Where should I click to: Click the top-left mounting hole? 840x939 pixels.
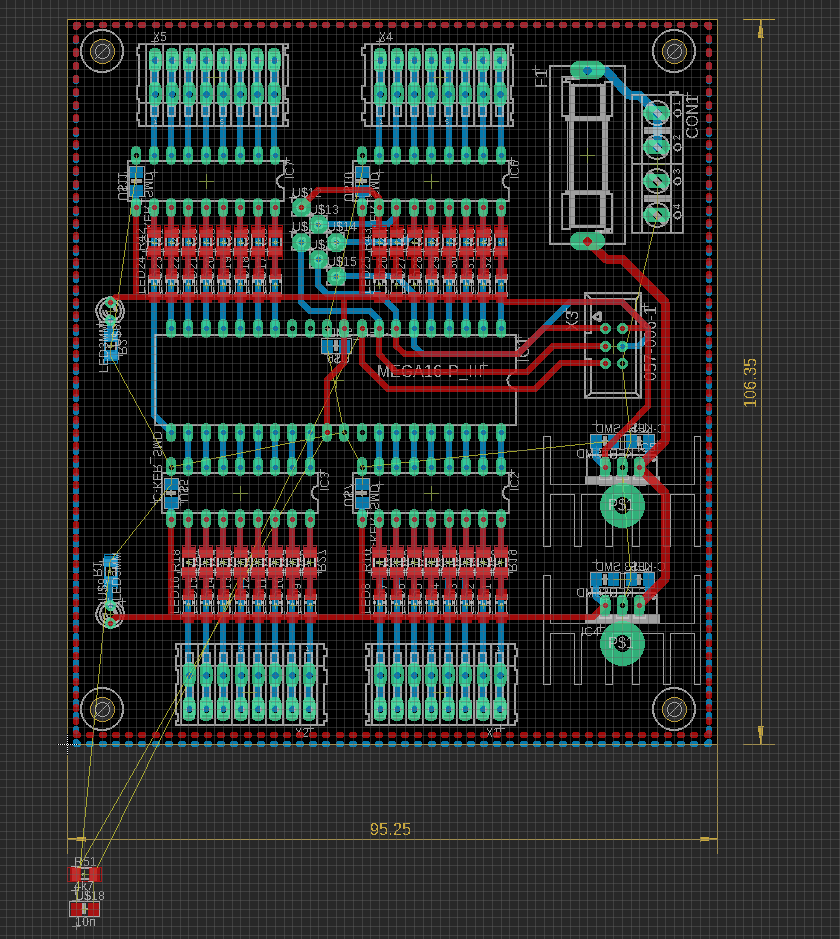pos(101,51)
